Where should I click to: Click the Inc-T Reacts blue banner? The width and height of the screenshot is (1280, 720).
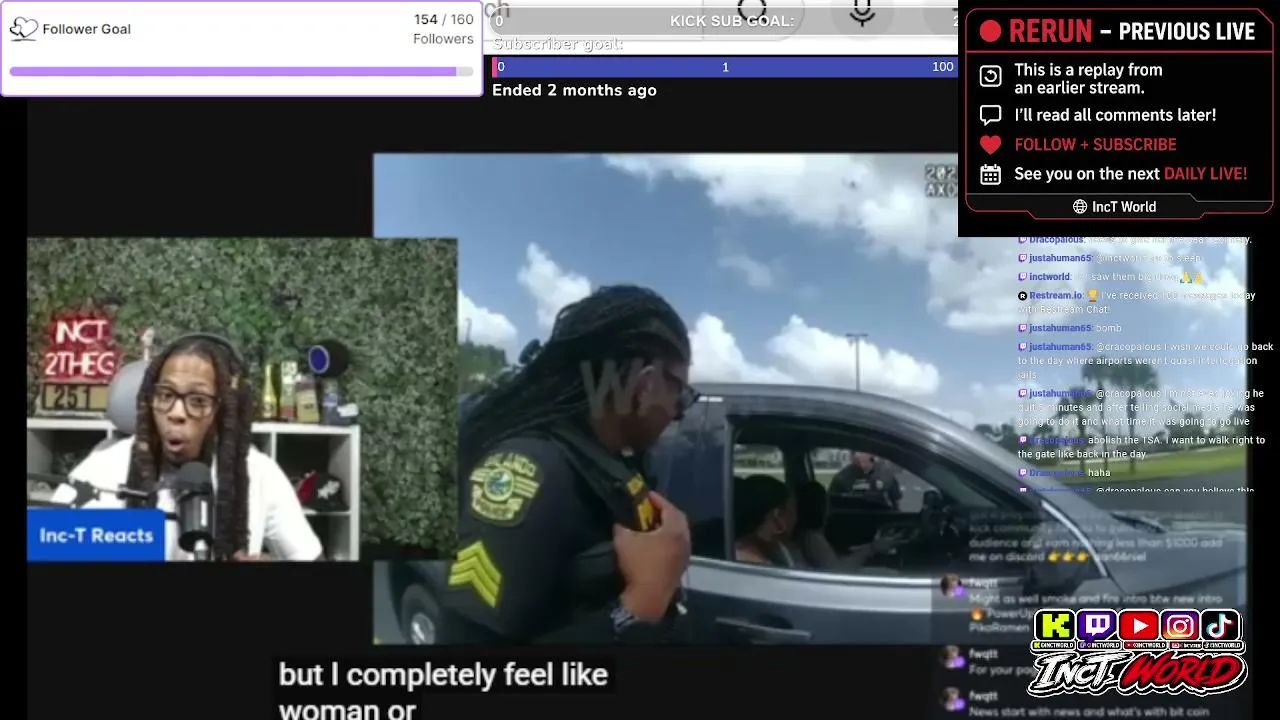(x=96, y=535)
